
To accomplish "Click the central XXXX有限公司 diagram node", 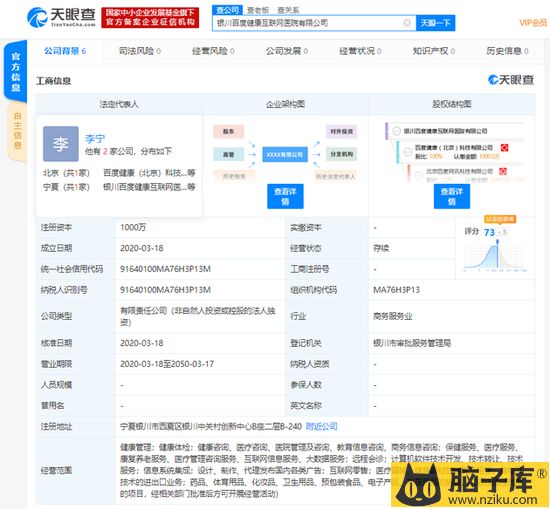I will pos(285,154).
